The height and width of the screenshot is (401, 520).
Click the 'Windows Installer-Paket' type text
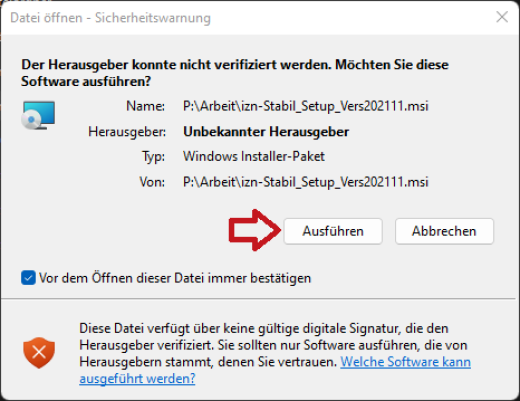tap(254, 156)
